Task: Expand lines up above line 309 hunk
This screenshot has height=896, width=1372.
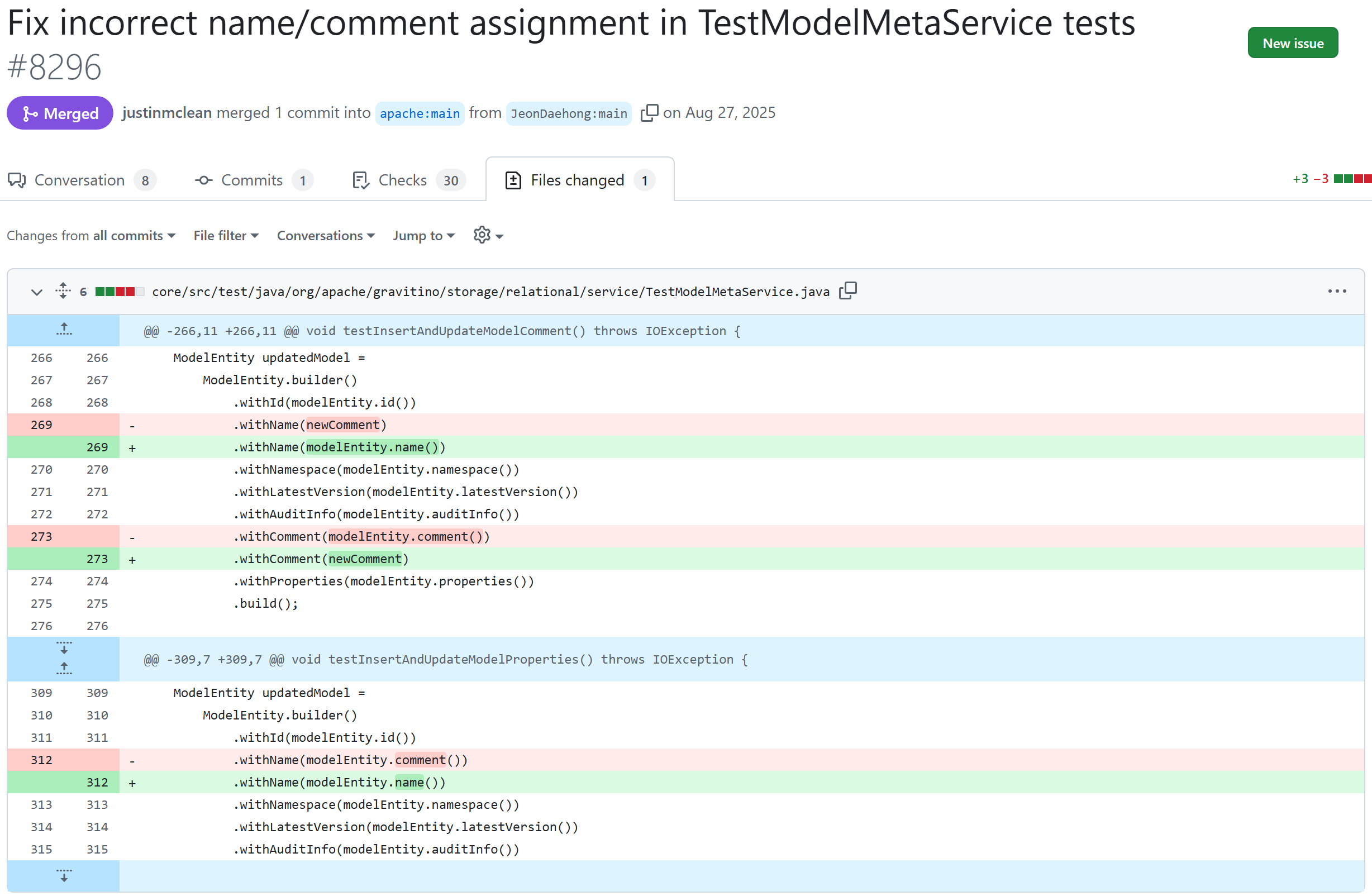Action: click(x=64, y=669)
